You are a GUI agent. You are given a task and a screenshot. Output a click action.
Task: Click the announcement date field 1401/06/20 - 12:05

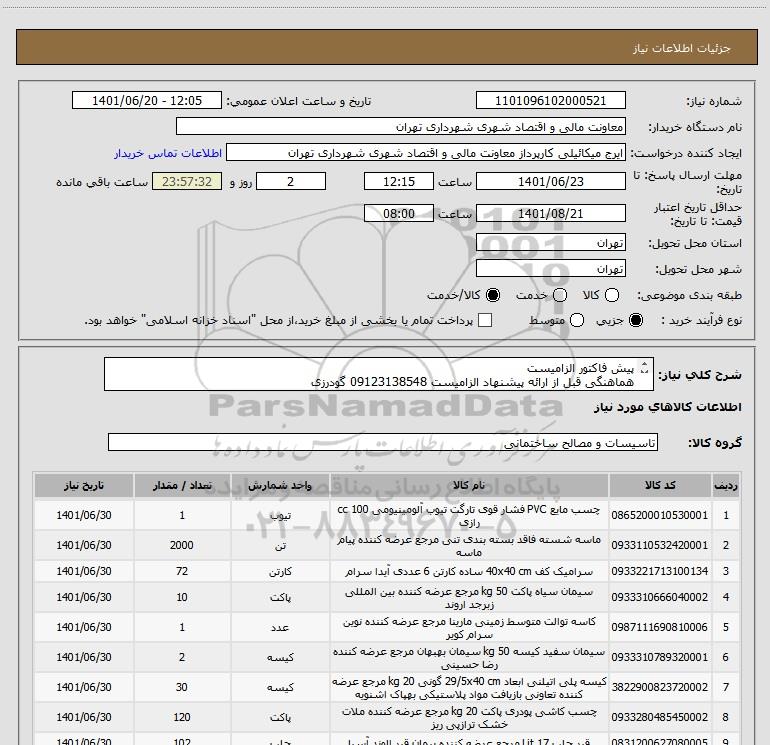point(147,101)
